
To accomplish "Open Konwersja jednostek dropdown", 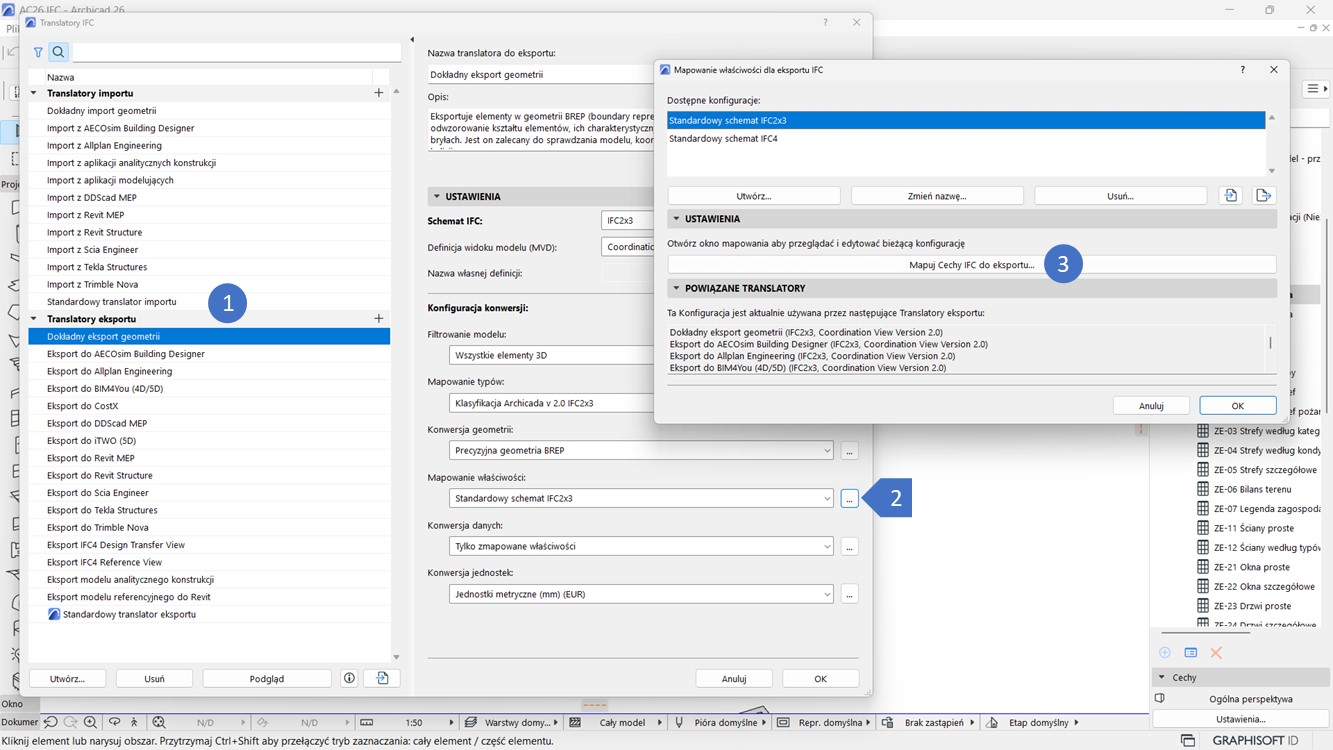I will point(640,594).
